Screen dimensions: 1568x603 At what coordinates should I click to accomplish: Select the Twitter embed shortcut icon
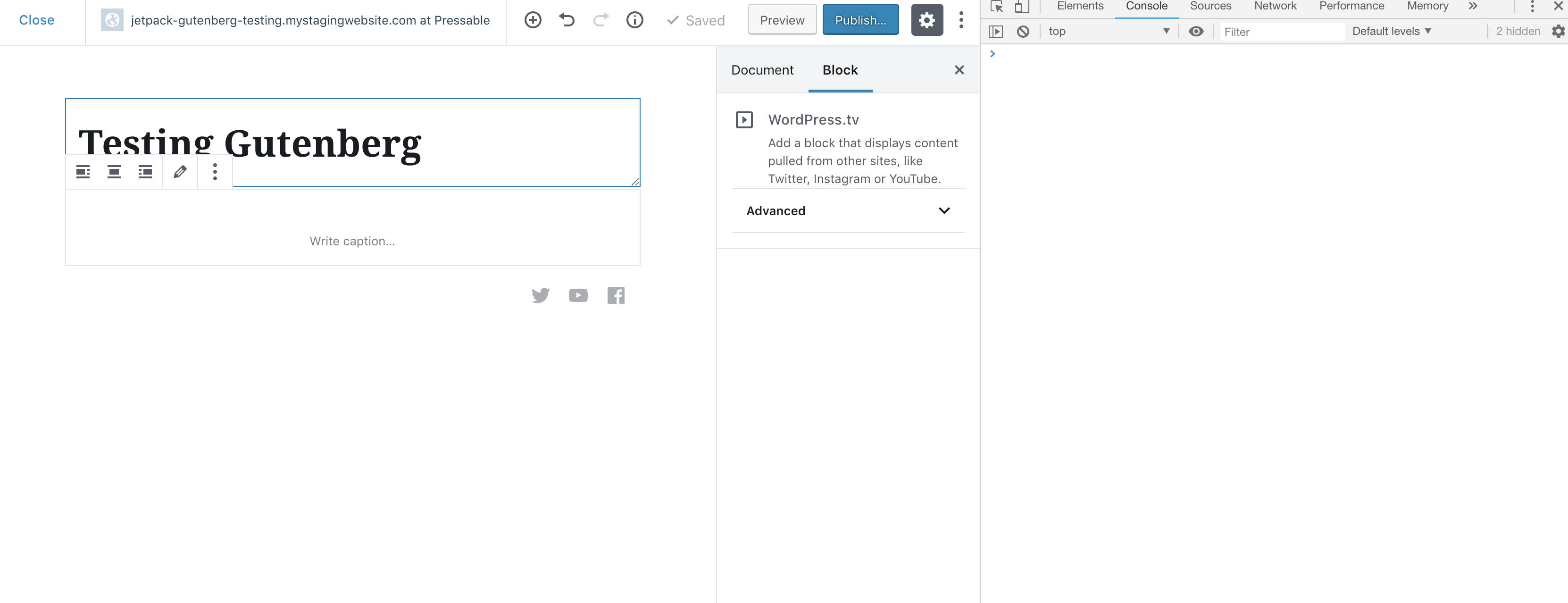pos(540,295)
